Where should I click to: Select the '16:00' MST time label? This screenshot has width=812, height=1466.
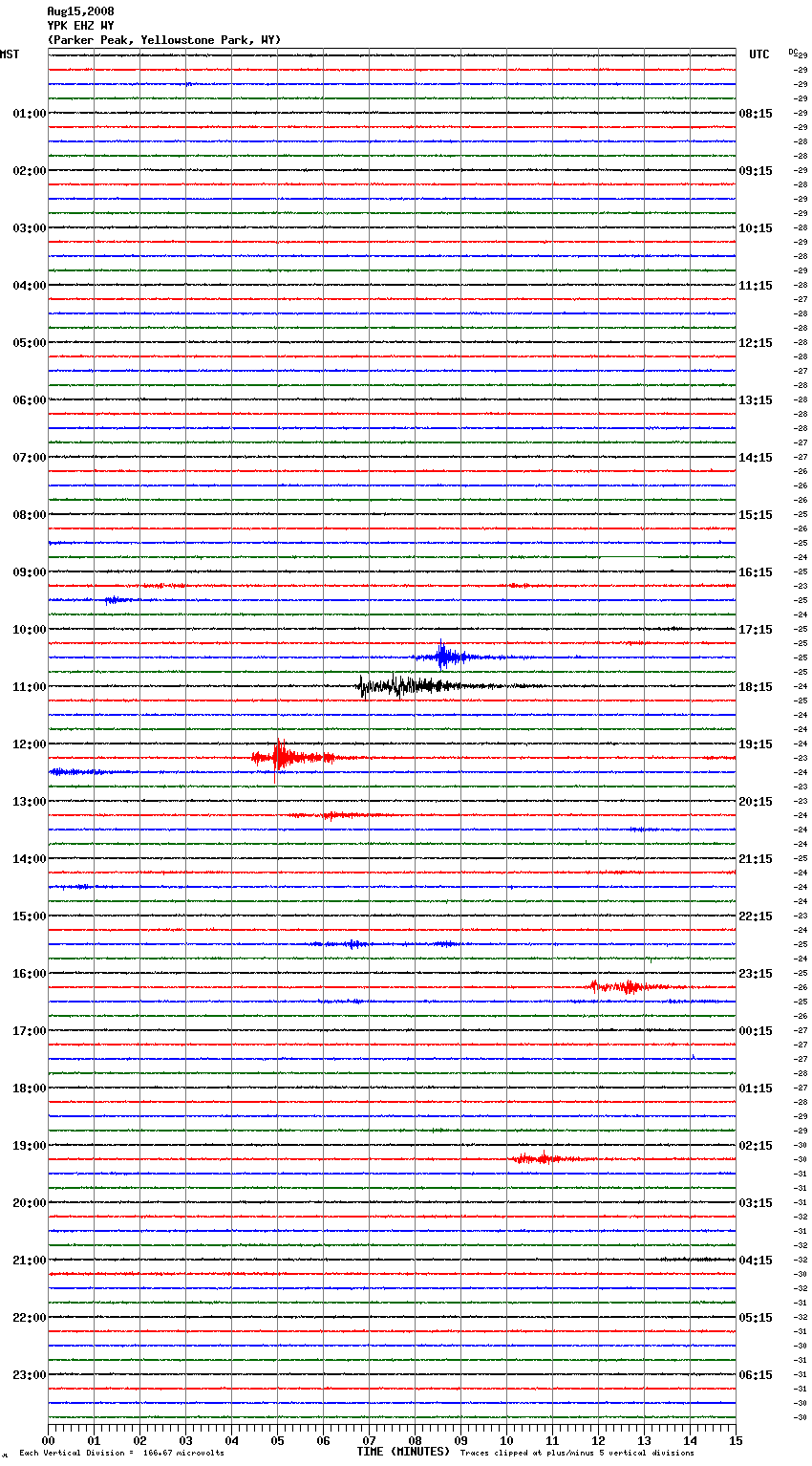[x=30, y=974]
